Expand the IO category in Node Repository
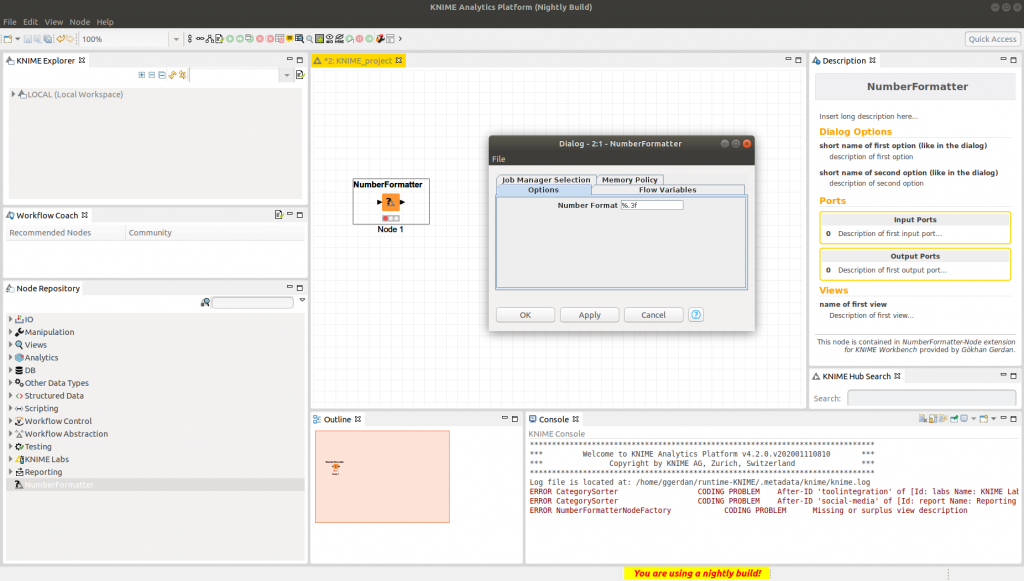This screenshot has width=1024, height=581. [10, 319]
